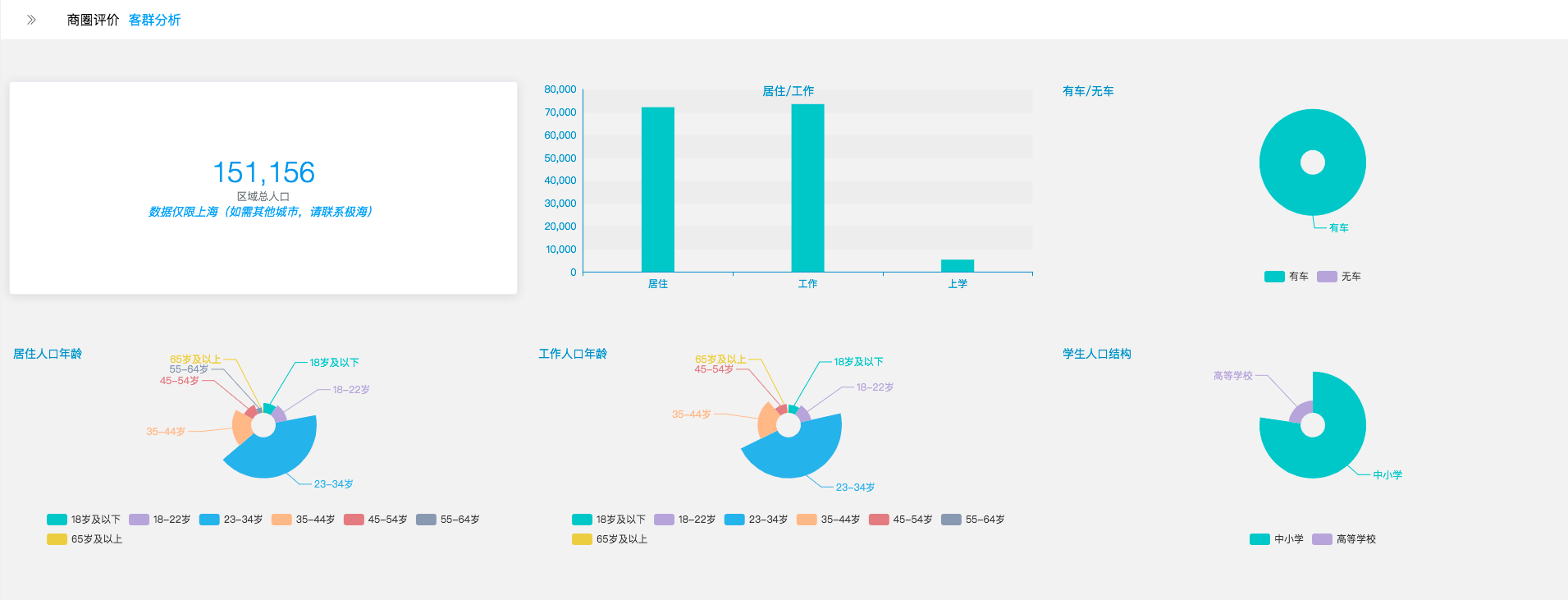Toggle 23-34岁 legend under 居住人口年龄
The height and width of the screenshot is (600, 1568).
point(231,520)
